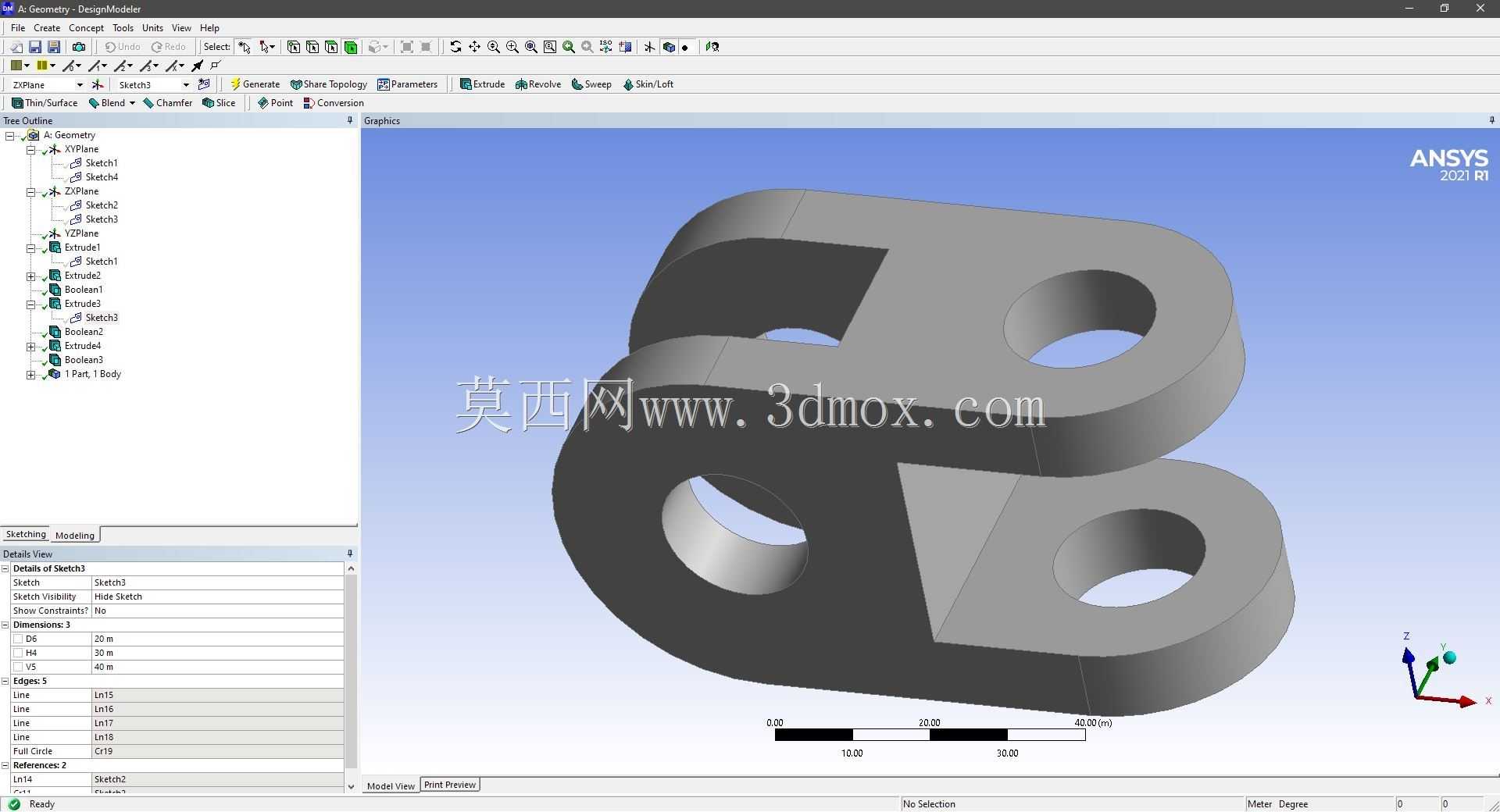Tick the V5 dimension checkbox
This screenshot has width=1500, height=812.
click(x=18, y=667)
